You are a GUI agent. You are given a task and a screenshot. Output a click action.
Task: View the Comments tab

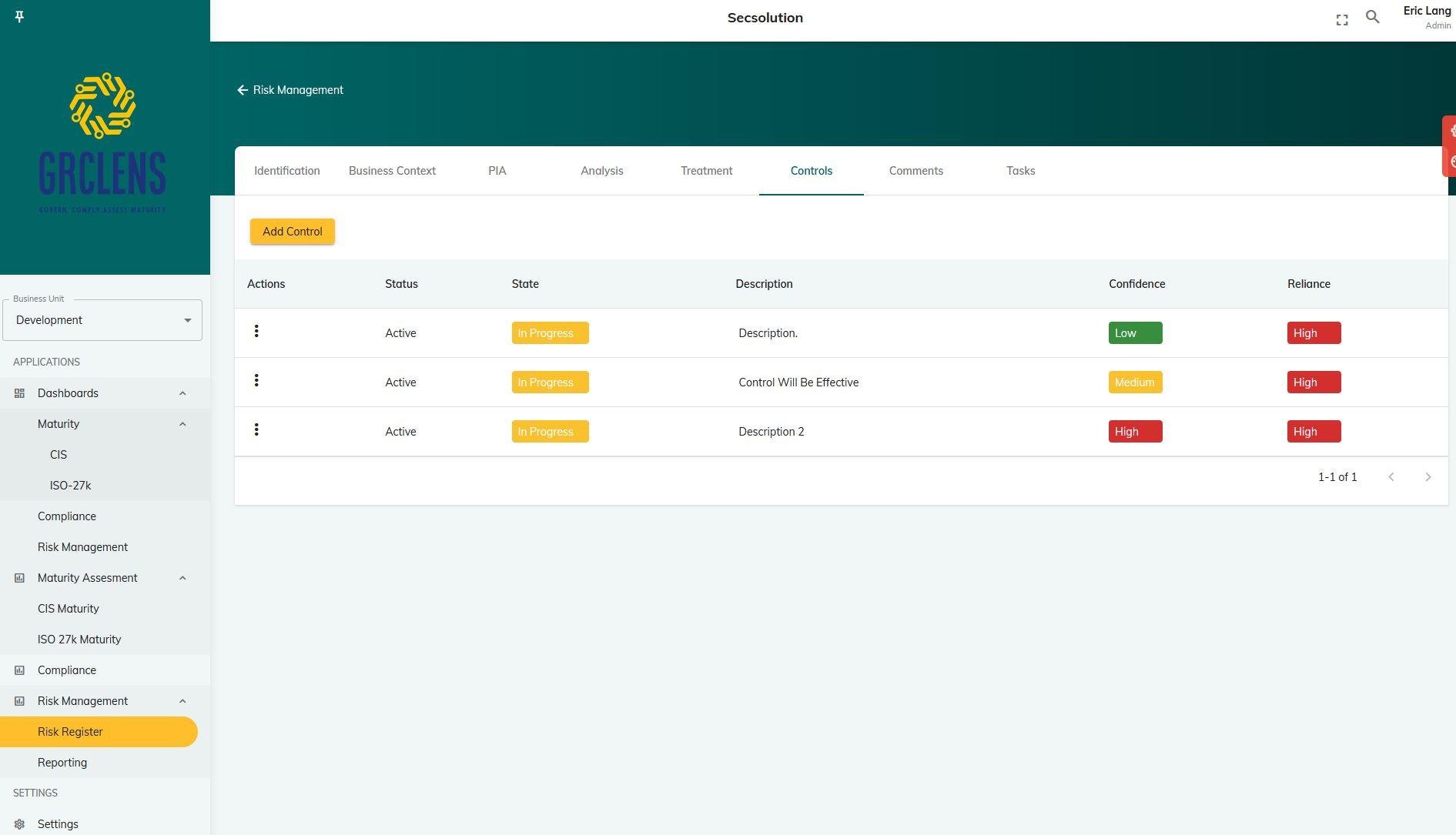click(x=916, y=171)
